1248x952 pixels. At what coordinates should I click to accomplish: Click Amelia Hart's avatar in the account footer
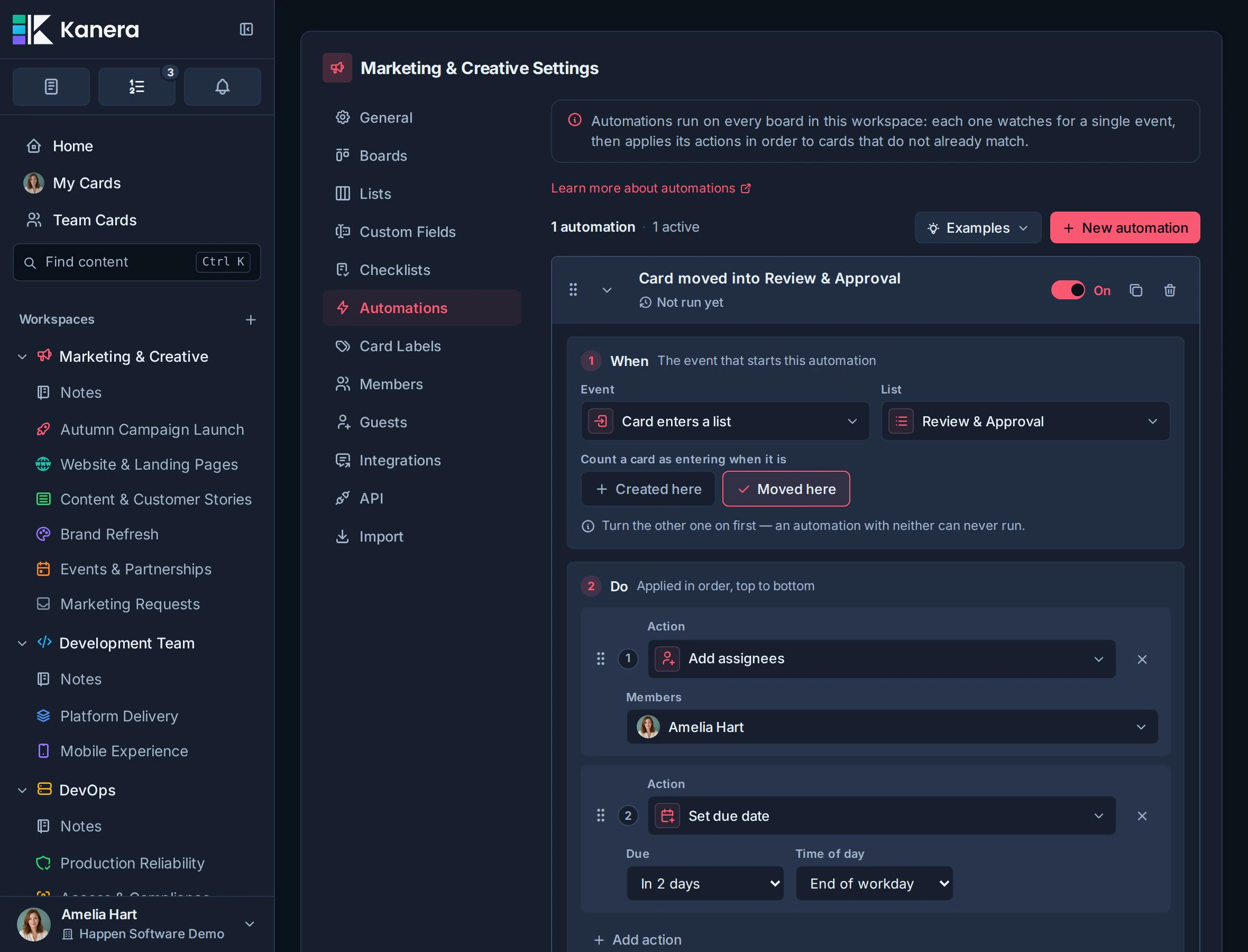click(x=33, y=924)
